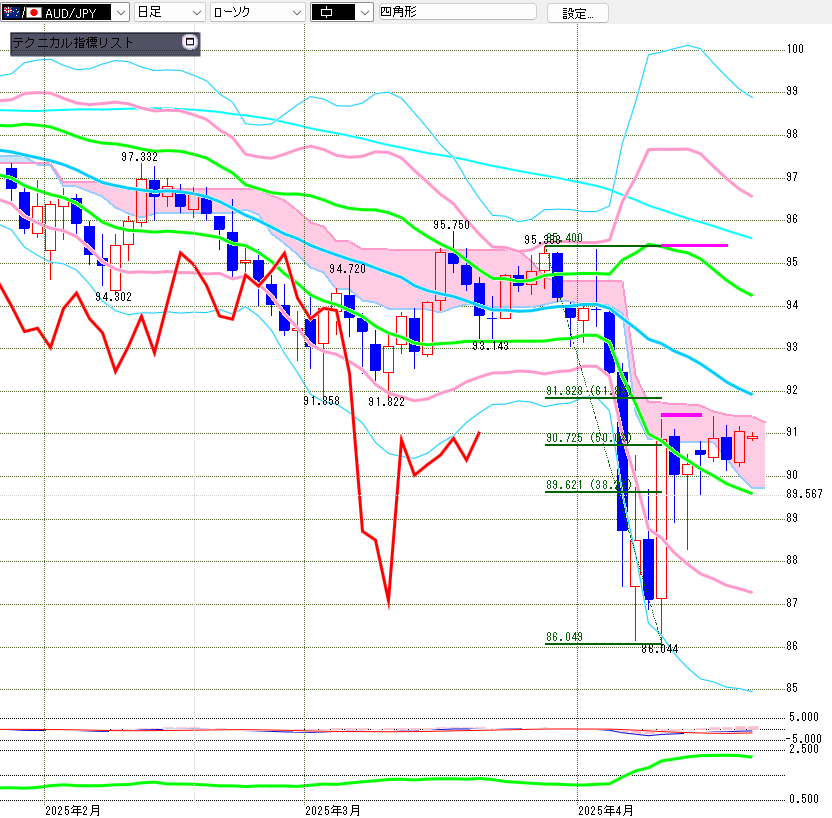Open the 設定... settings button
This screenshot has width=832, height=818.
[x=577, y=13]
